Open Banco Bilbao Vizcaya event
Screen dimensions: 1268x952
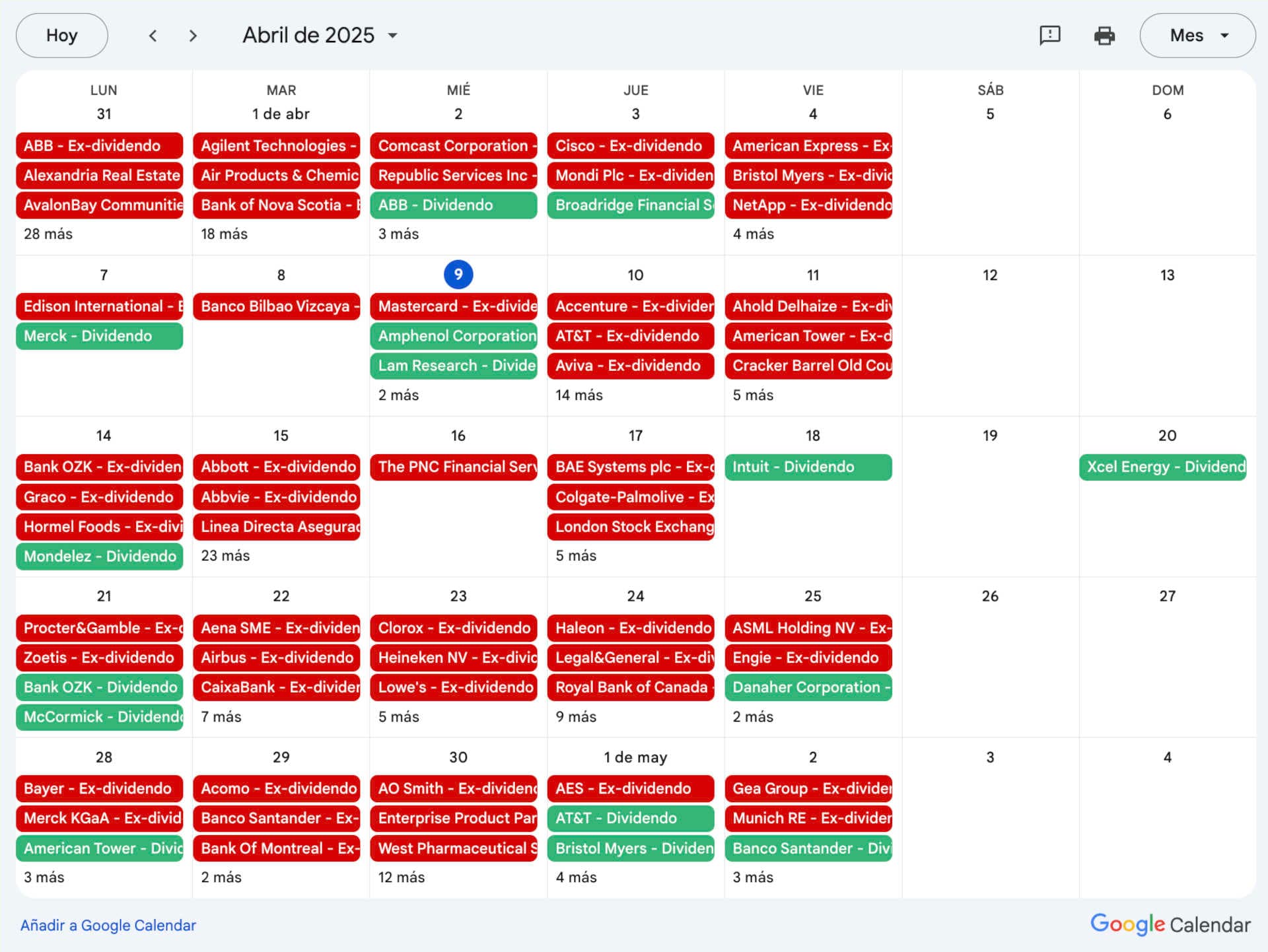pyautogui.click(x=277, y=306)
